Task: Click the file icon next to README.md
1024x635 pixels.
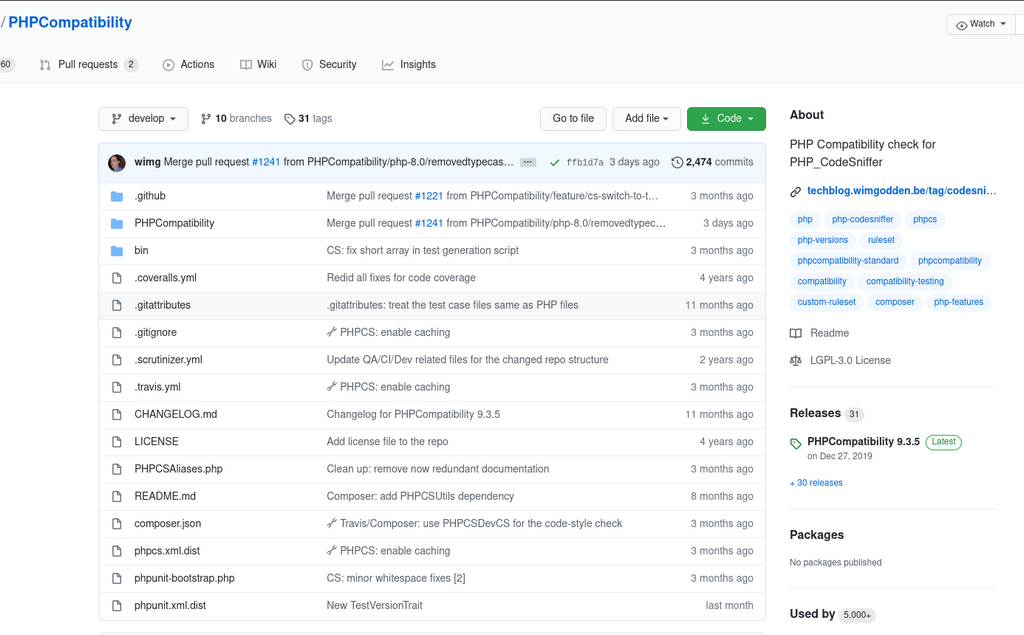Action: (117, 497)
